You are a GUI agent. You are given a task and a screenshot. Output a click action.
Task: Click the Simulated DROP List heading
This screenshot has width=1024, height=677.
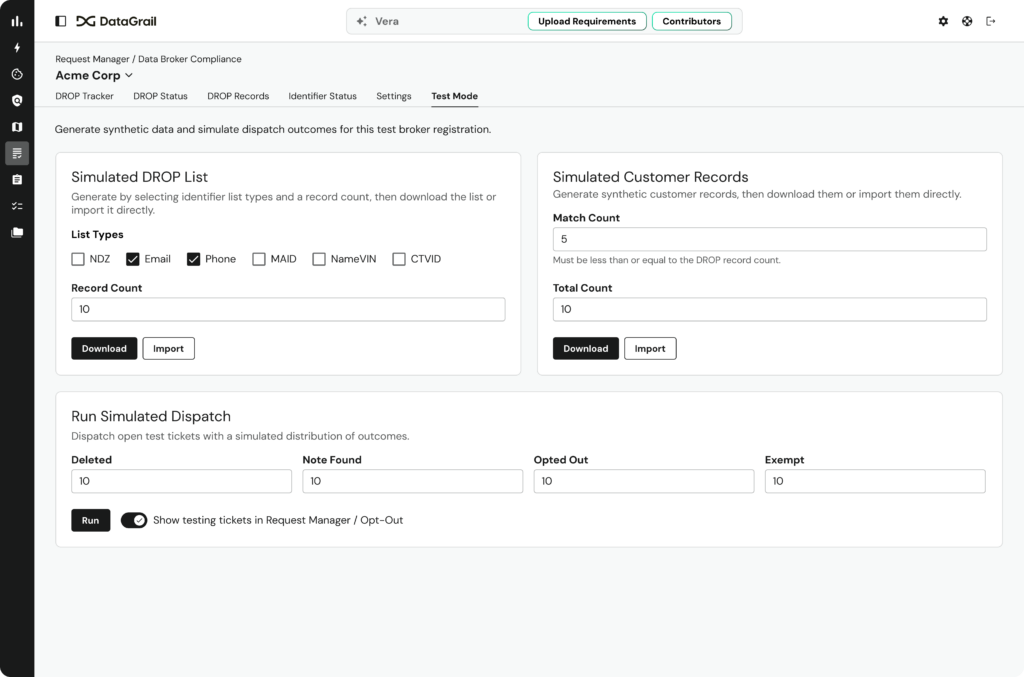pos(139,177)
